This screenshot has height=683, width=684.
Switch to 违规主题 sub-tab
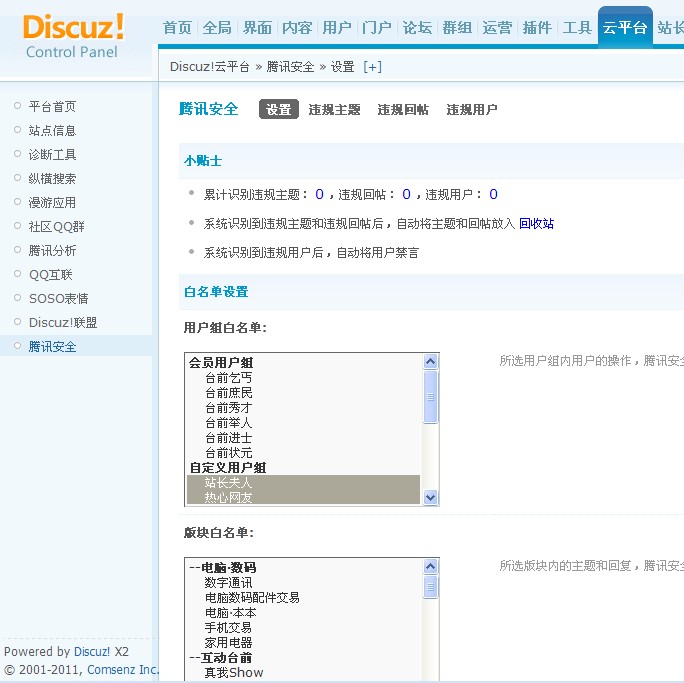pos(334,109)
